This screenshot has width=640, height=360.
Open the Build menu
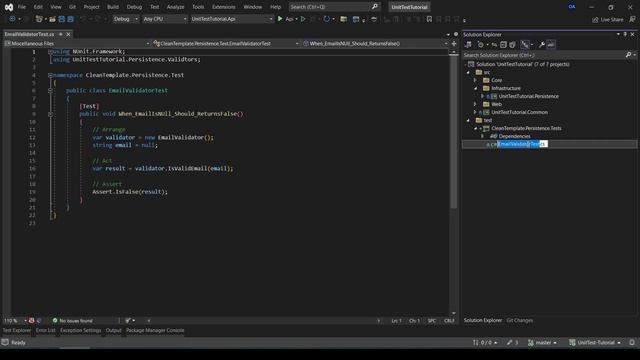point(113,7)
